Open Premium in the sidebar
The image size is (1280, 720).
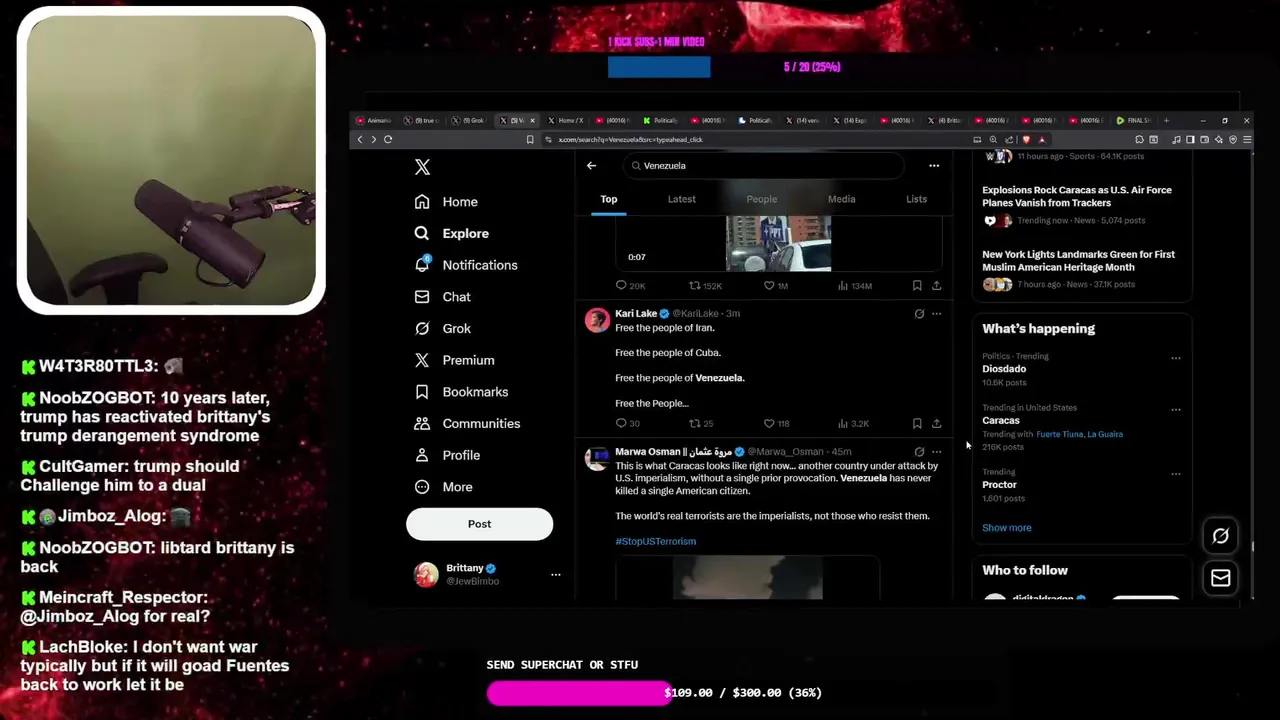(x=455, y=360)
